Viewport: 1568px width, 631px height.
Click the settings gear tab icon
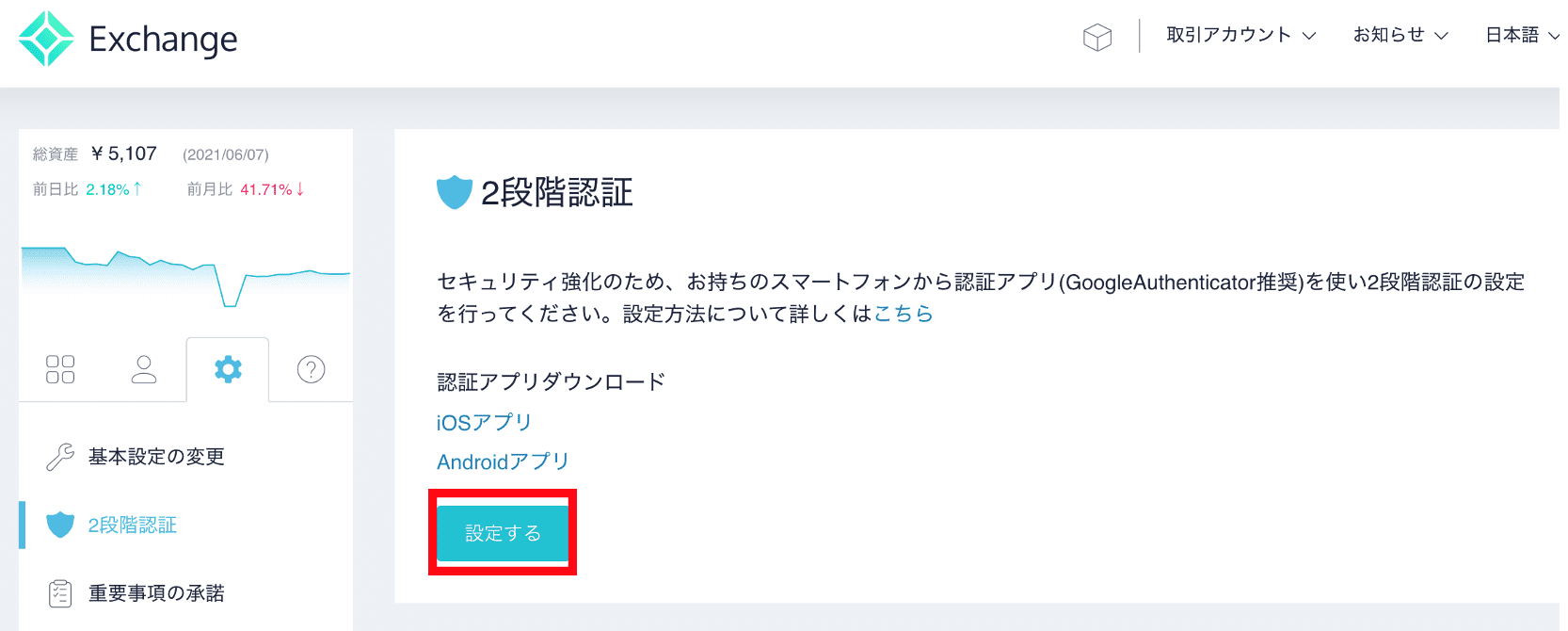(228, 369)
